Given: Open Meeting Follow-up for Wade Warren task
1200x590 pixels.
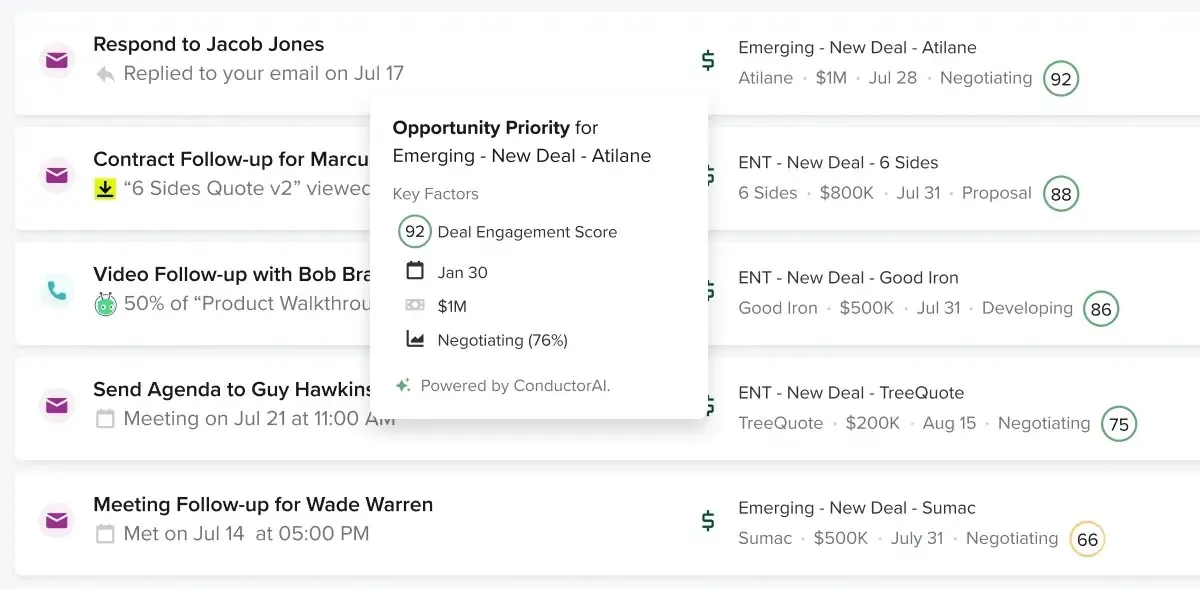Looking at the screenshot, I should pos(263,504).
